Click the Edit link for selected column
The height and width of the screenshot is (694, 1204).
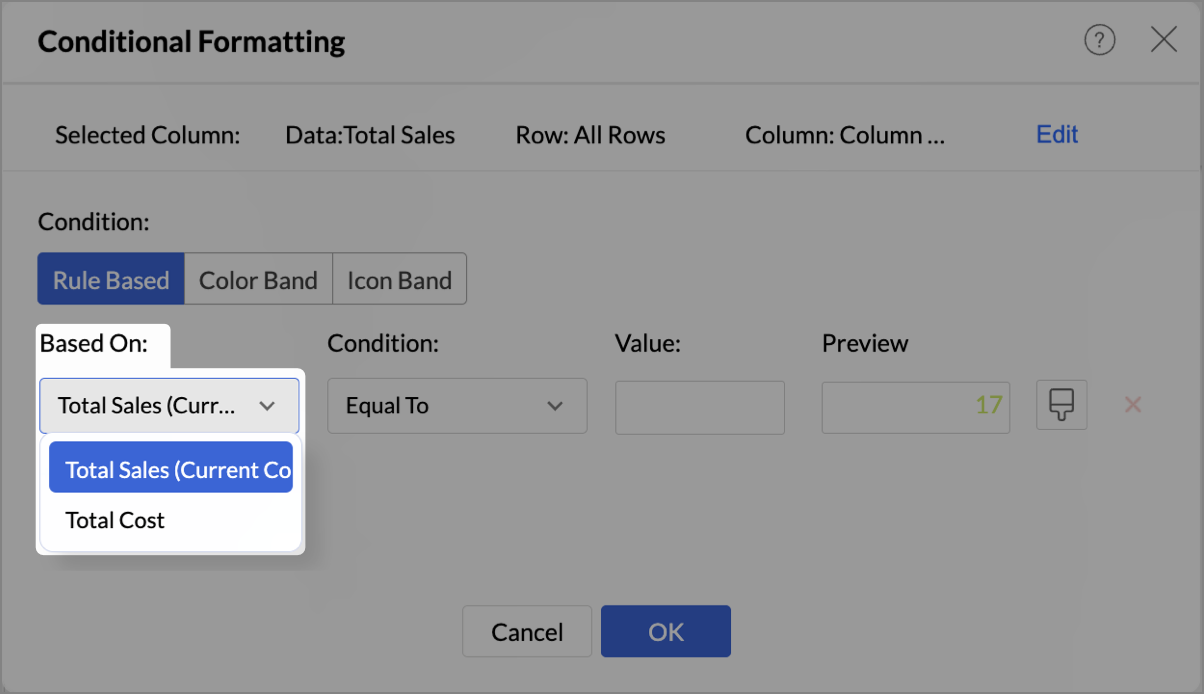click(x=1057, y=135)
